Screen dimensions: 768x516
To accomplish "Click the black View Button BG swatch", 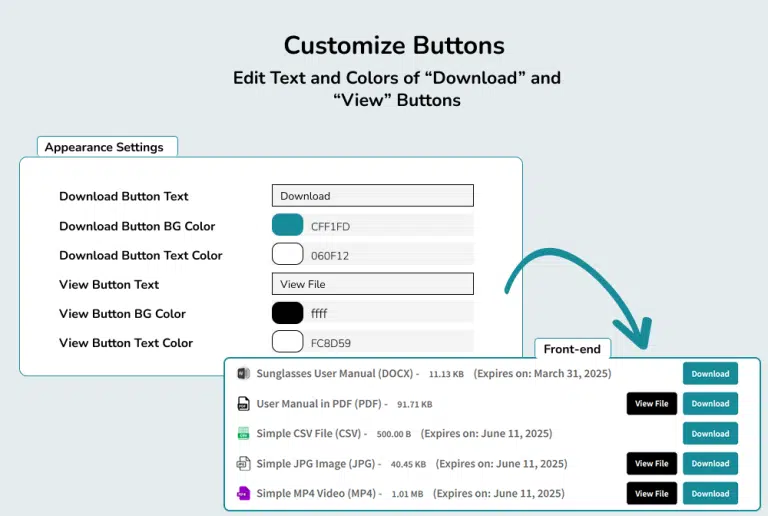I will 287,313.
